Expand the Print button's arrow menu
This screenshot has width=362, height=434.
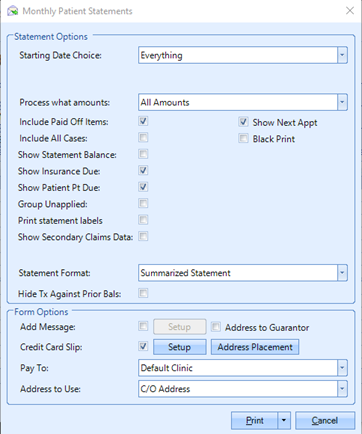284,420
